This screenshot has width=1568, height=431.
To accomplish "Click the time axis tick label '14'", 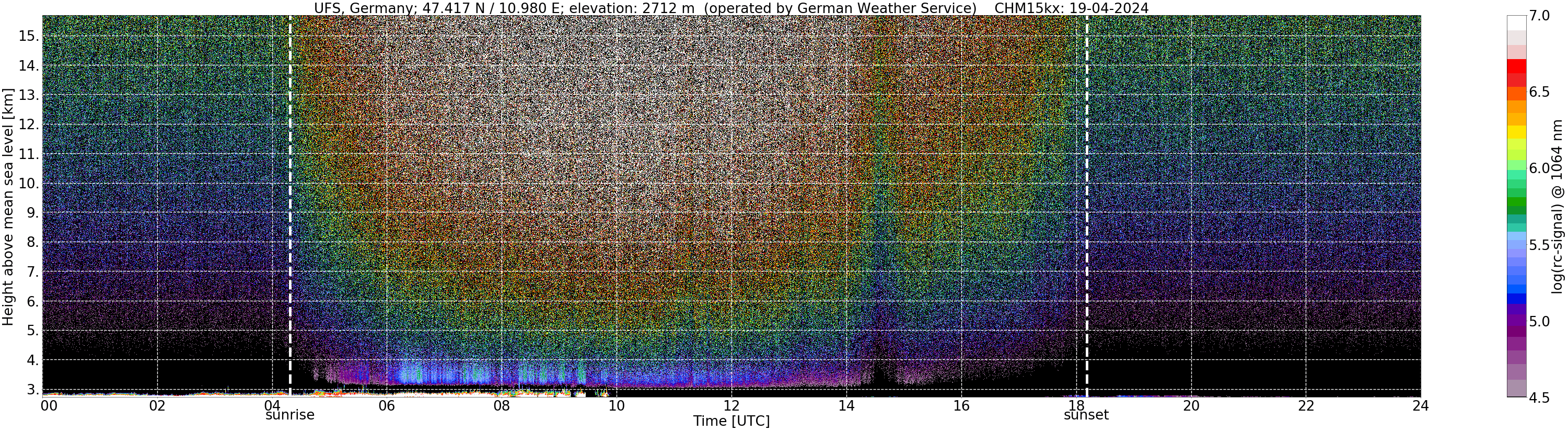I will 846,406.
